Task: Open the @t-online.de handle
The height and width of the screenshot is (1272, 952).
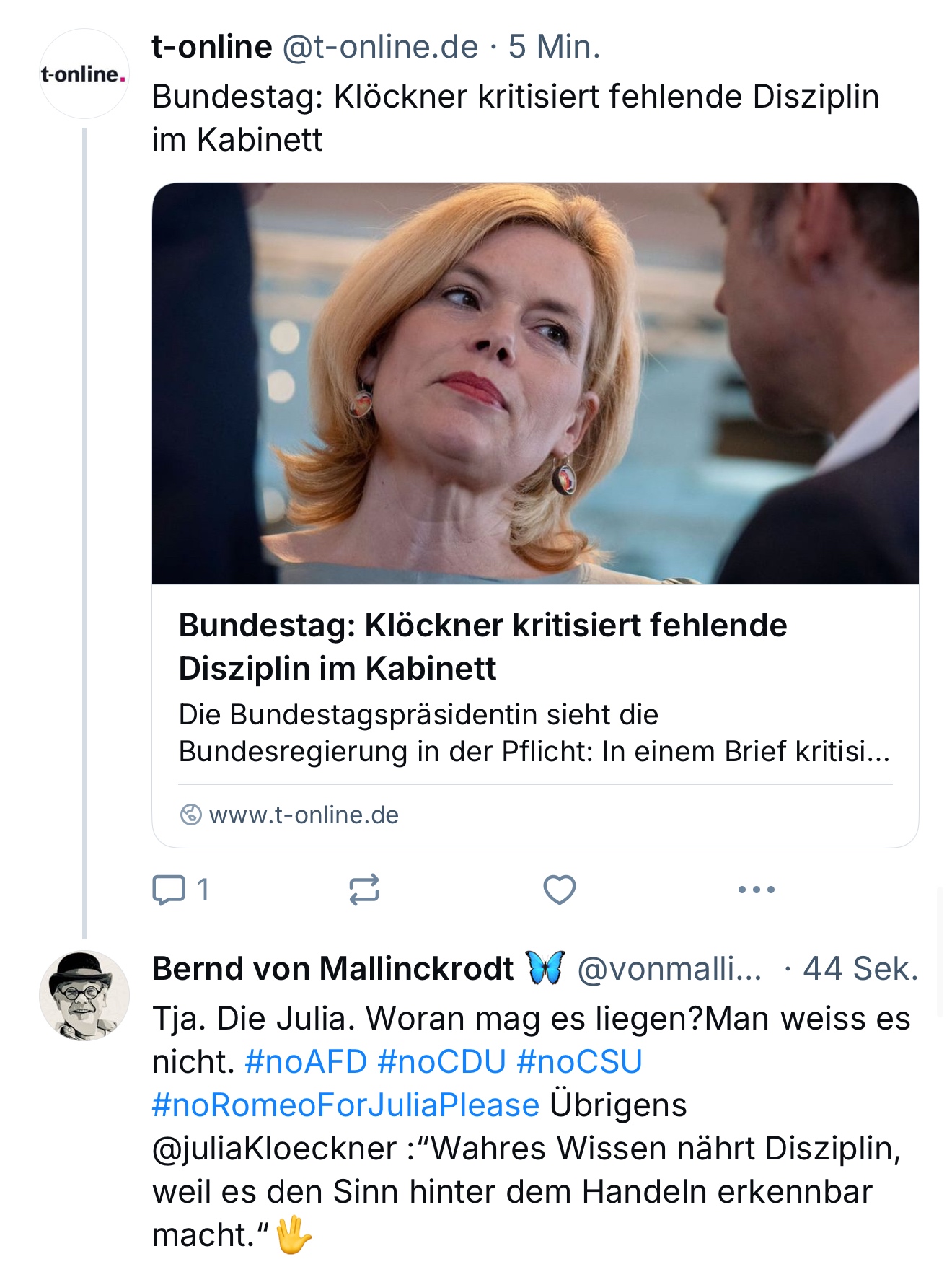Action: click(x=380, y=47)
